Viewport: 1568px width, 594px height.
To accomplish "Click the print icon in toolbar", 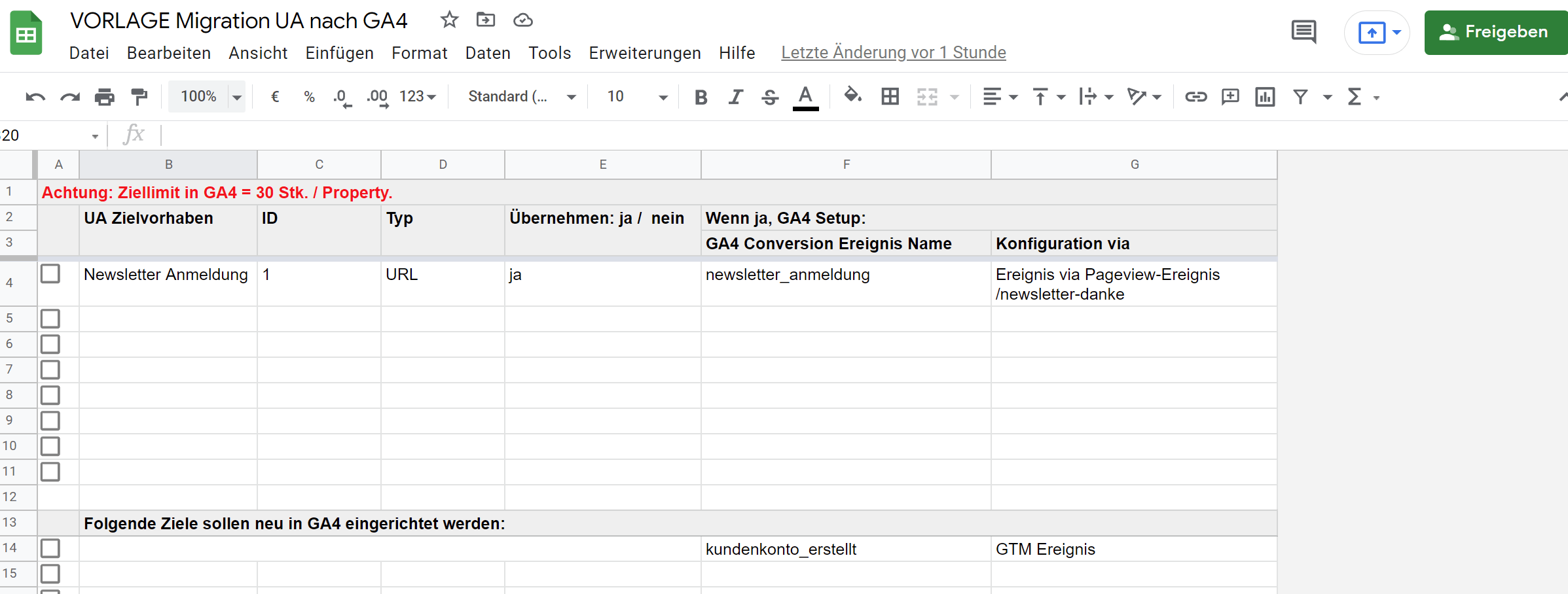I will tap(104, 97).
